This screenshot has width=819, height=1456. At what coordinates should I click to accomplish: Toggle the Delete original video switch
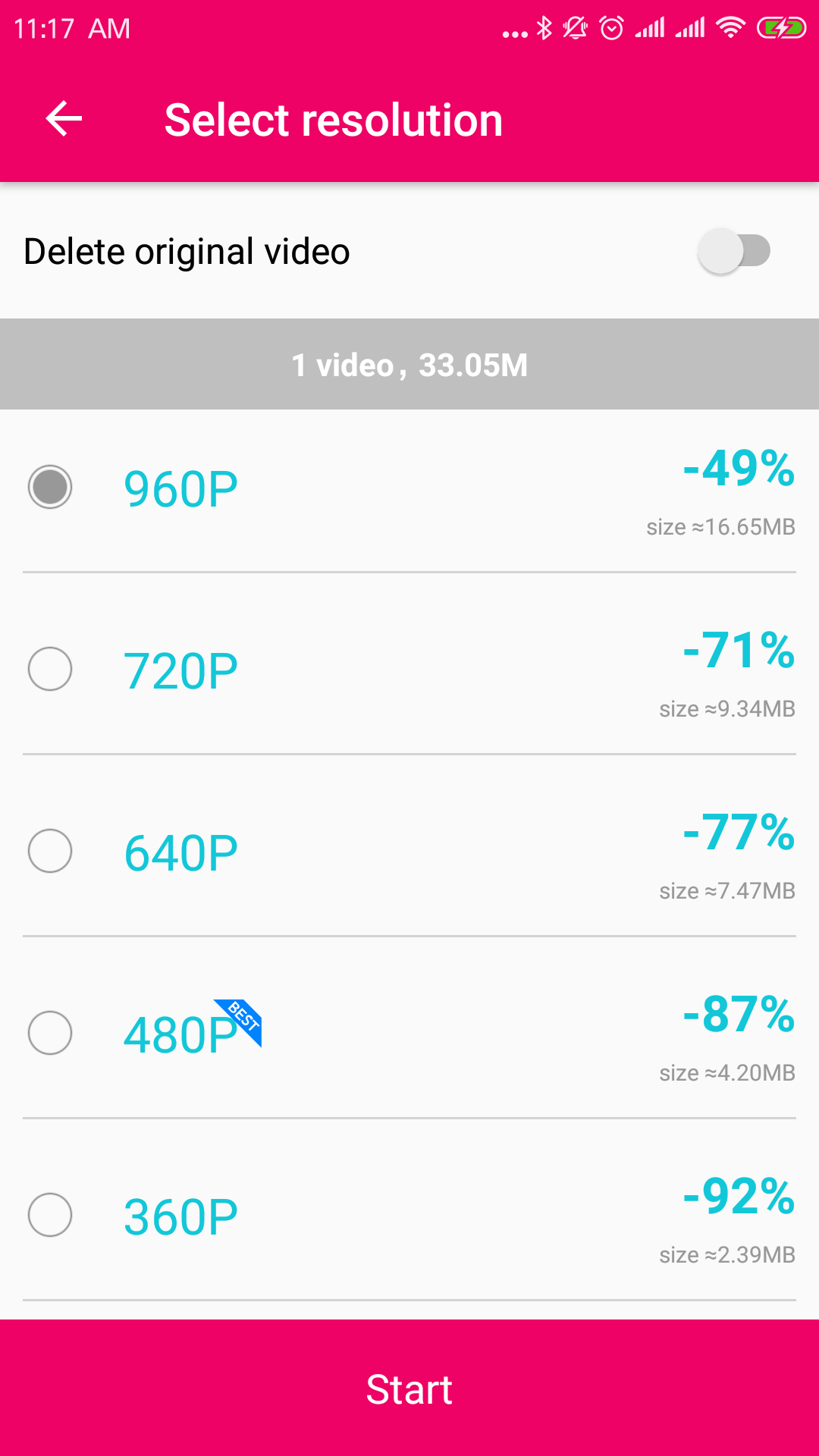733,251
